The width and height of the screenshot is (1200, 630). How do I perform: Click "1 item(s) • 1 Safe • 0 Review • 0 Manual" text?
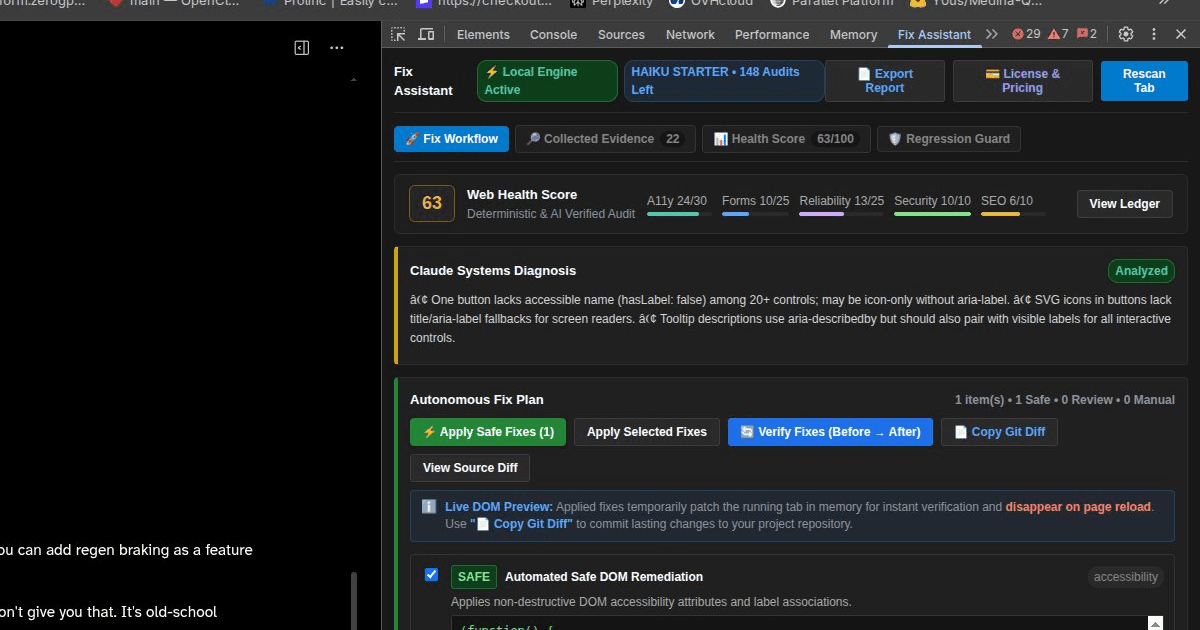click(1065, 400)
